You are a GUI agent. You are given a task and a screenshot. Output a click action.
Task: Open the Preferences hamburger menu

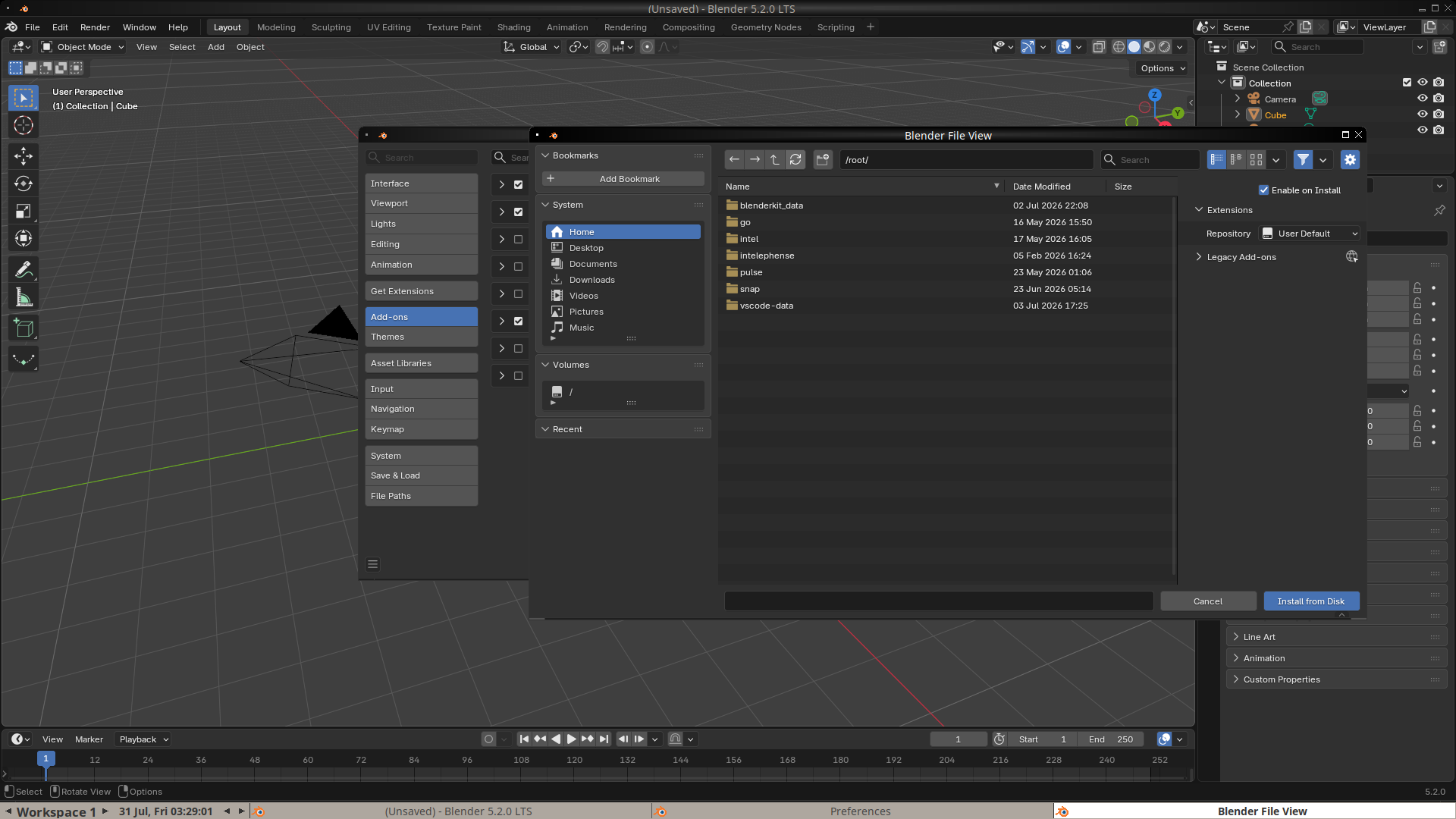pos(372,564)
